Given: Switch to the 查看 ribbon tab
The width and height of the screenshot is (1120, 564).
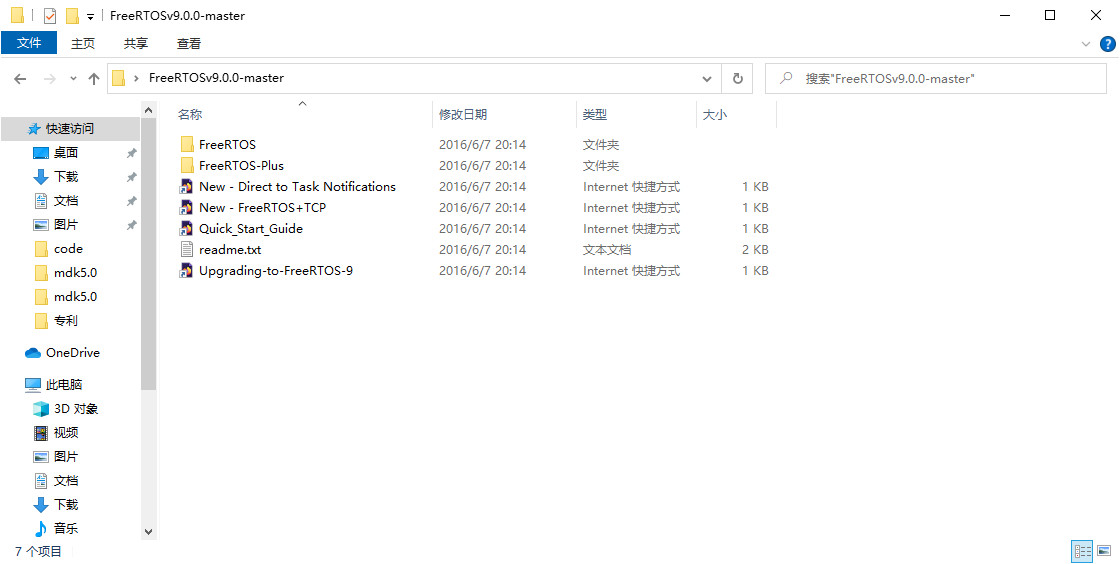Looking at the screenshot, I should pos(189,44).
